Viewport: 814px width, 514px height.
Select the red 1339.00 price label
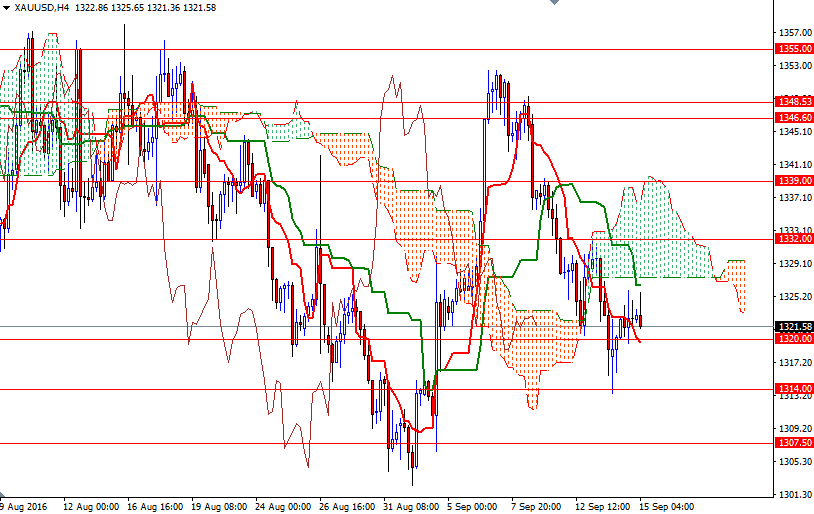794,181
